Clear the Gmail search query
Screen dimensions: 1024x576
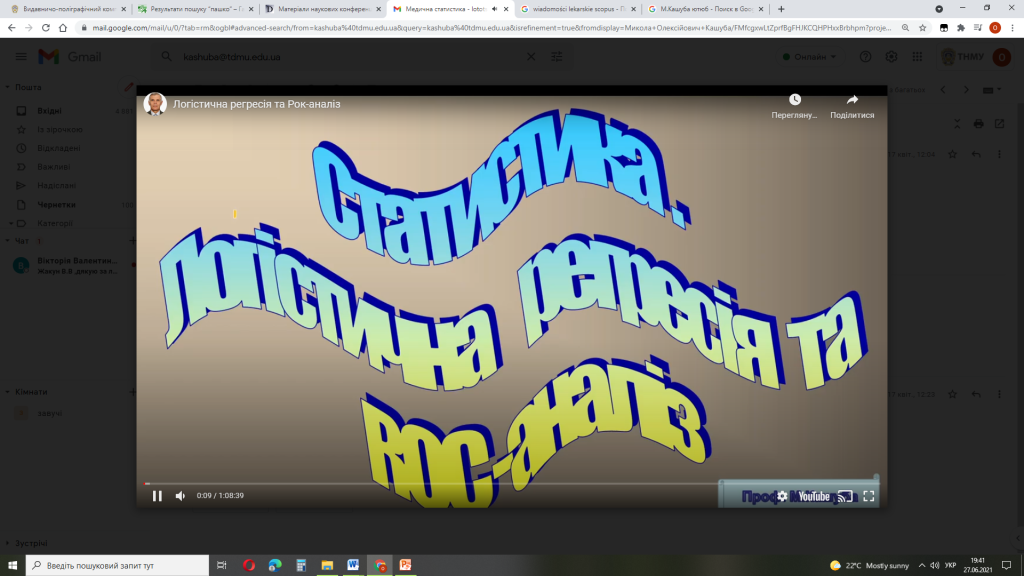532,57
